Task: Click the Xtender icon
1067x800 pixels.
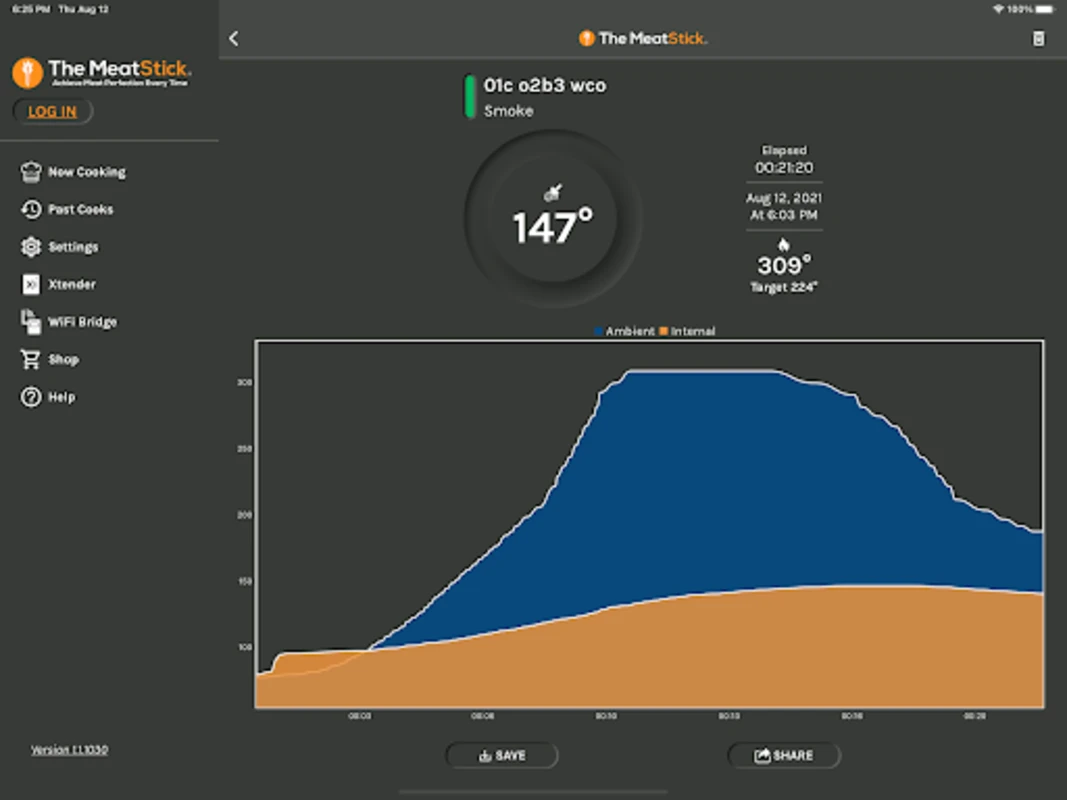Action: (x=31, y=284)
